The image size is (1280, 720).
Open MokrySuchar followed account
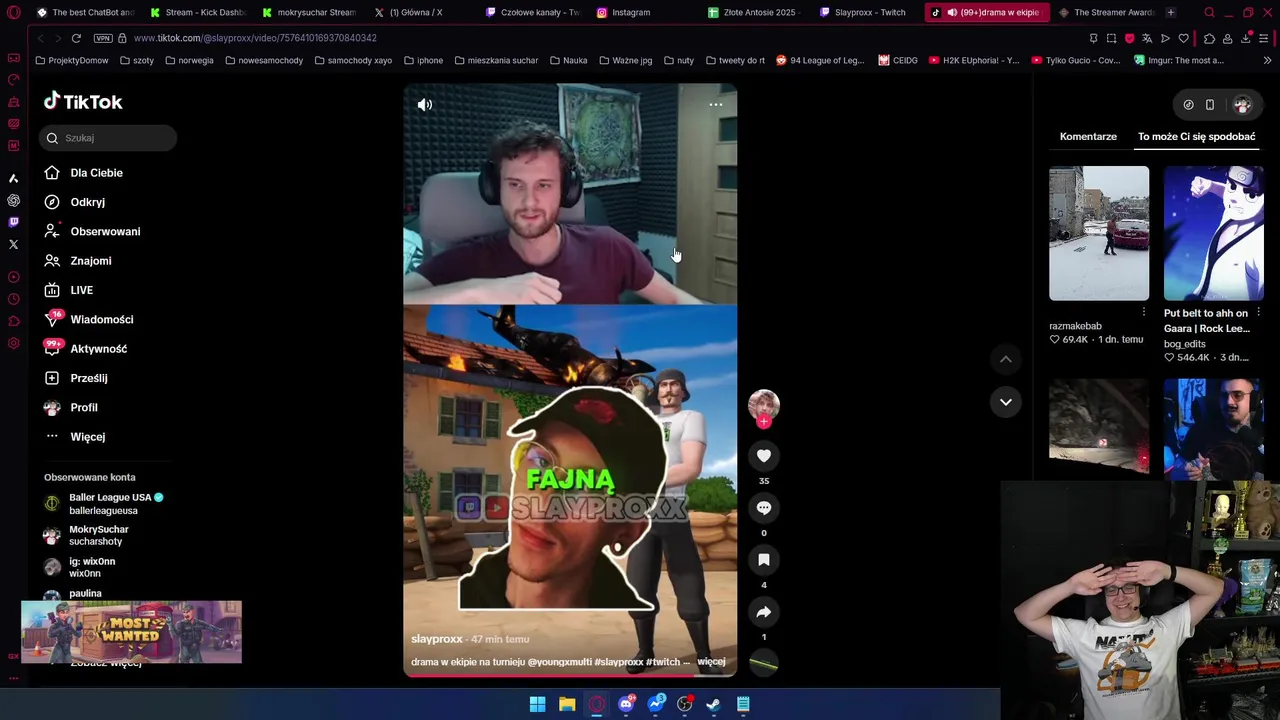pos(87,535)
